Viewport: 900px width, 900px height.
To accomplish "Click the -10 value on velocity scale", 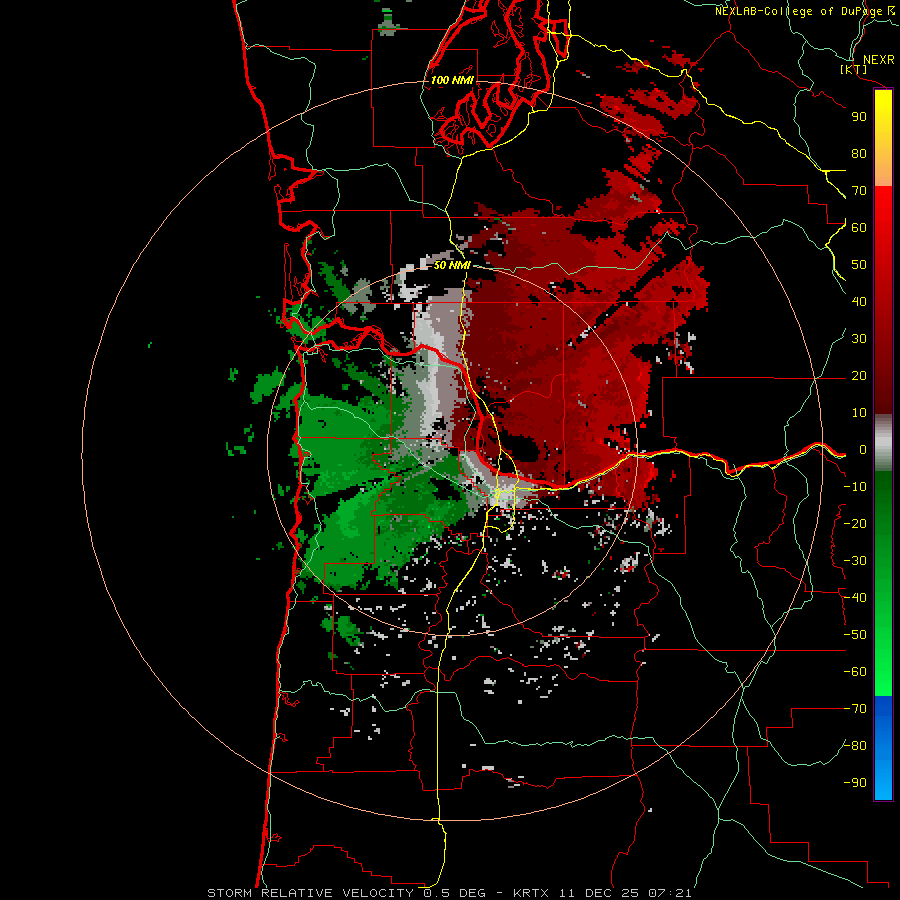I will 855,487.
